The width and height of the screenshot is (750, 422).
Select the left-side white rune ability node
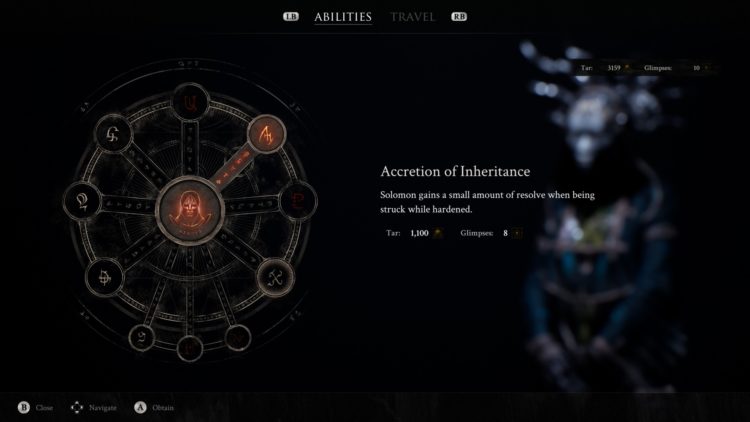(82, 201)
